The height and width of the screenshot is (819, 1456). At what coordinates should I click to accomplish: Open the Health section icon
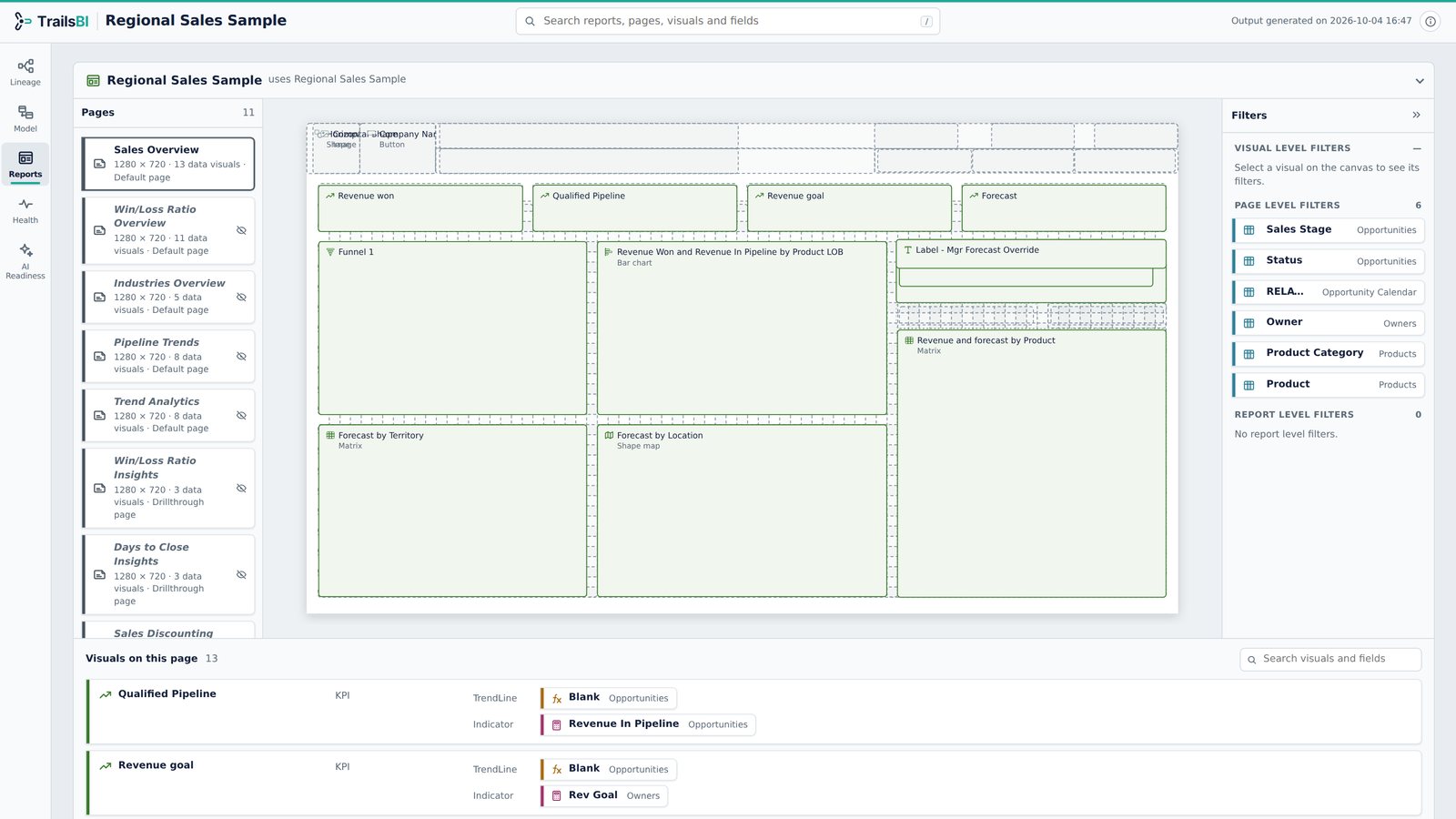[25, 210]
